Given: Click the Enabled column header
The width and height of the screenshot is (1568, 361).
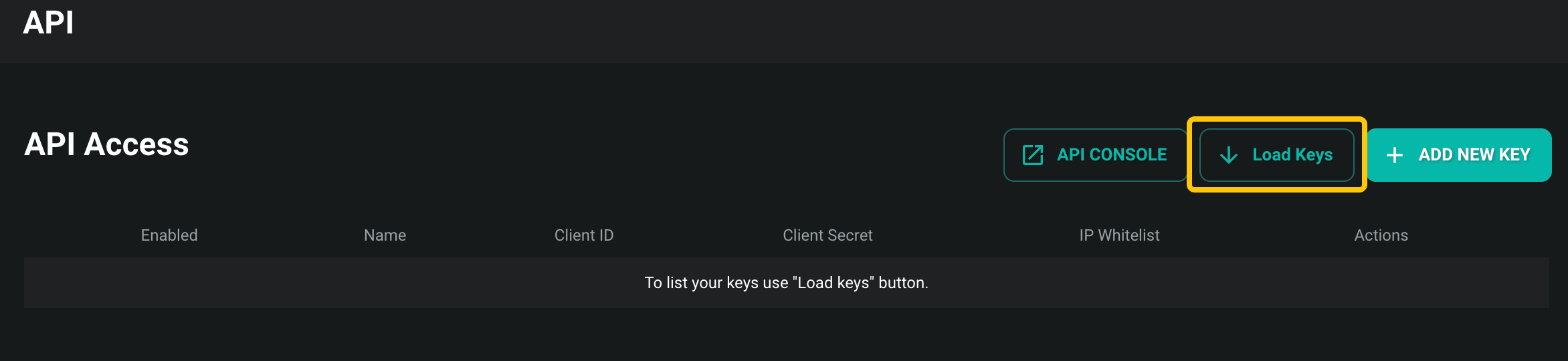Looking at the screenshot, I should (x=169, y=235).
